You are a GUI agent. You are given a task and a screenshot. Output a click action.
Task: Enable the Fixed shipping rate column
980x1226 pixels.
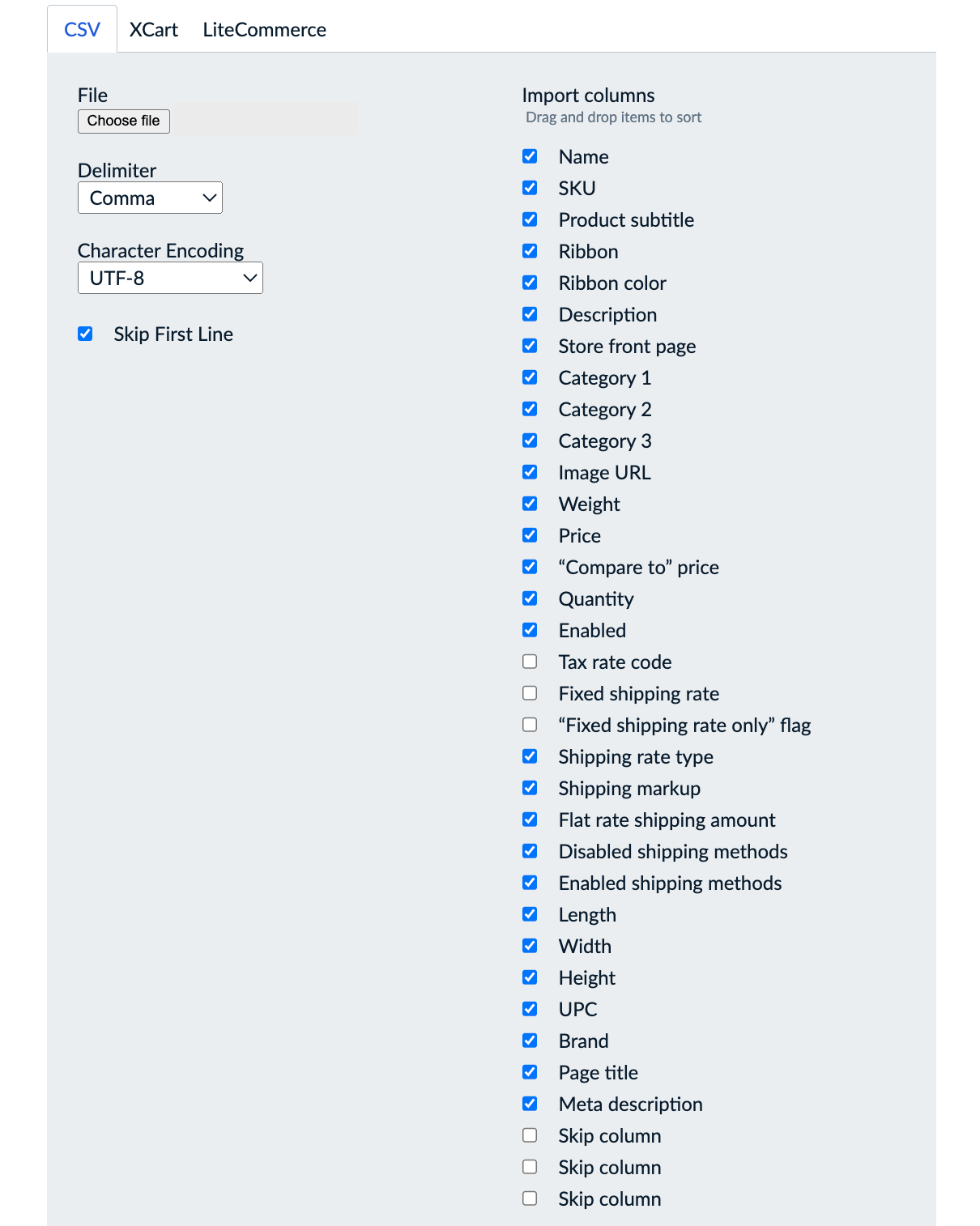(530, 692)
